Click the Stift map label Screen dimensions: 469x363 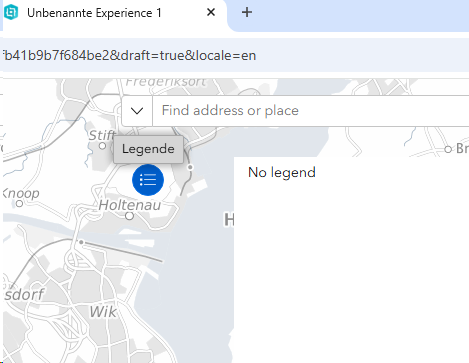(102, 135)
